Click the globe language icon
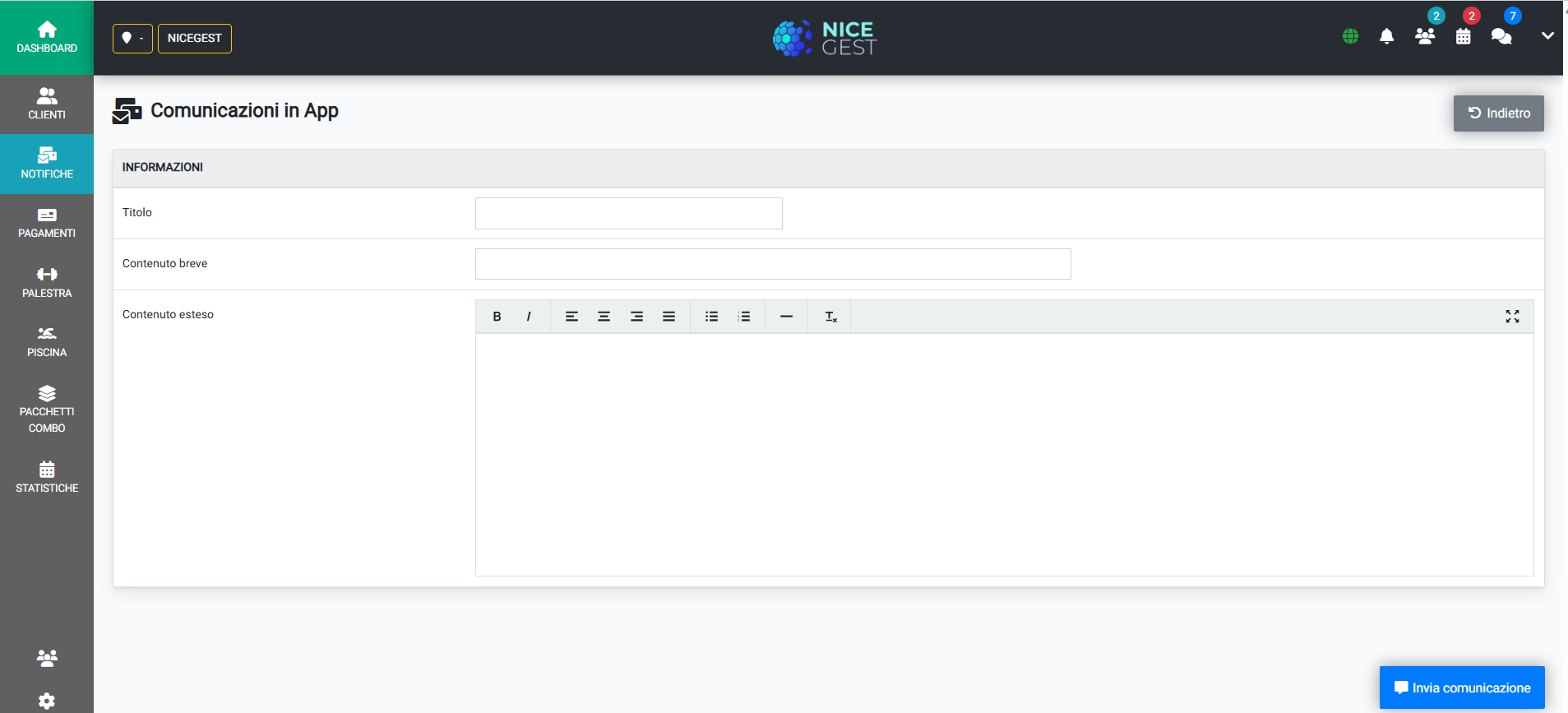 (1350, 36)
